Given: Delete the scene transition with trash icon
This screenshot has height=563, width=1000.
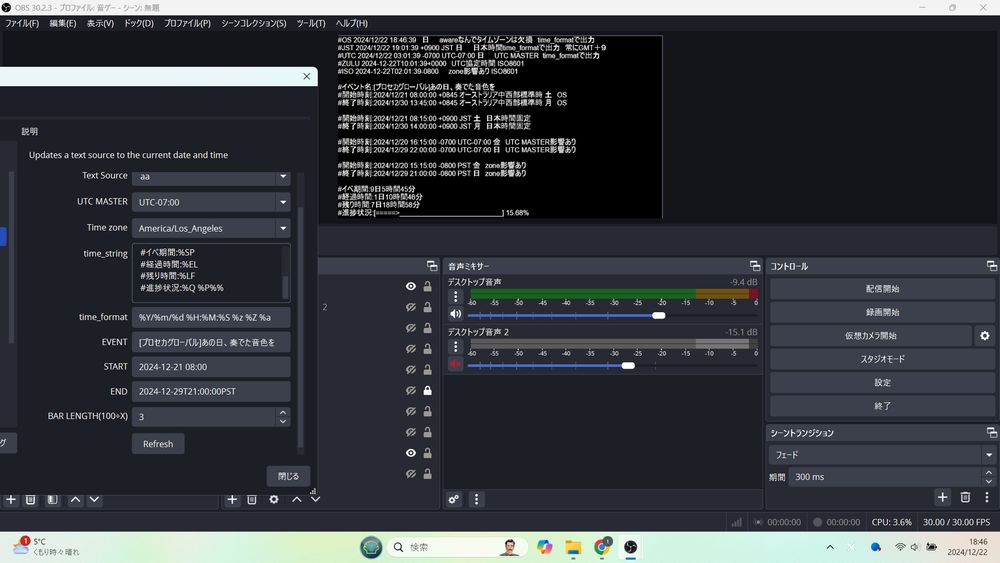Looking at the screenshot, I should point(965,497).
